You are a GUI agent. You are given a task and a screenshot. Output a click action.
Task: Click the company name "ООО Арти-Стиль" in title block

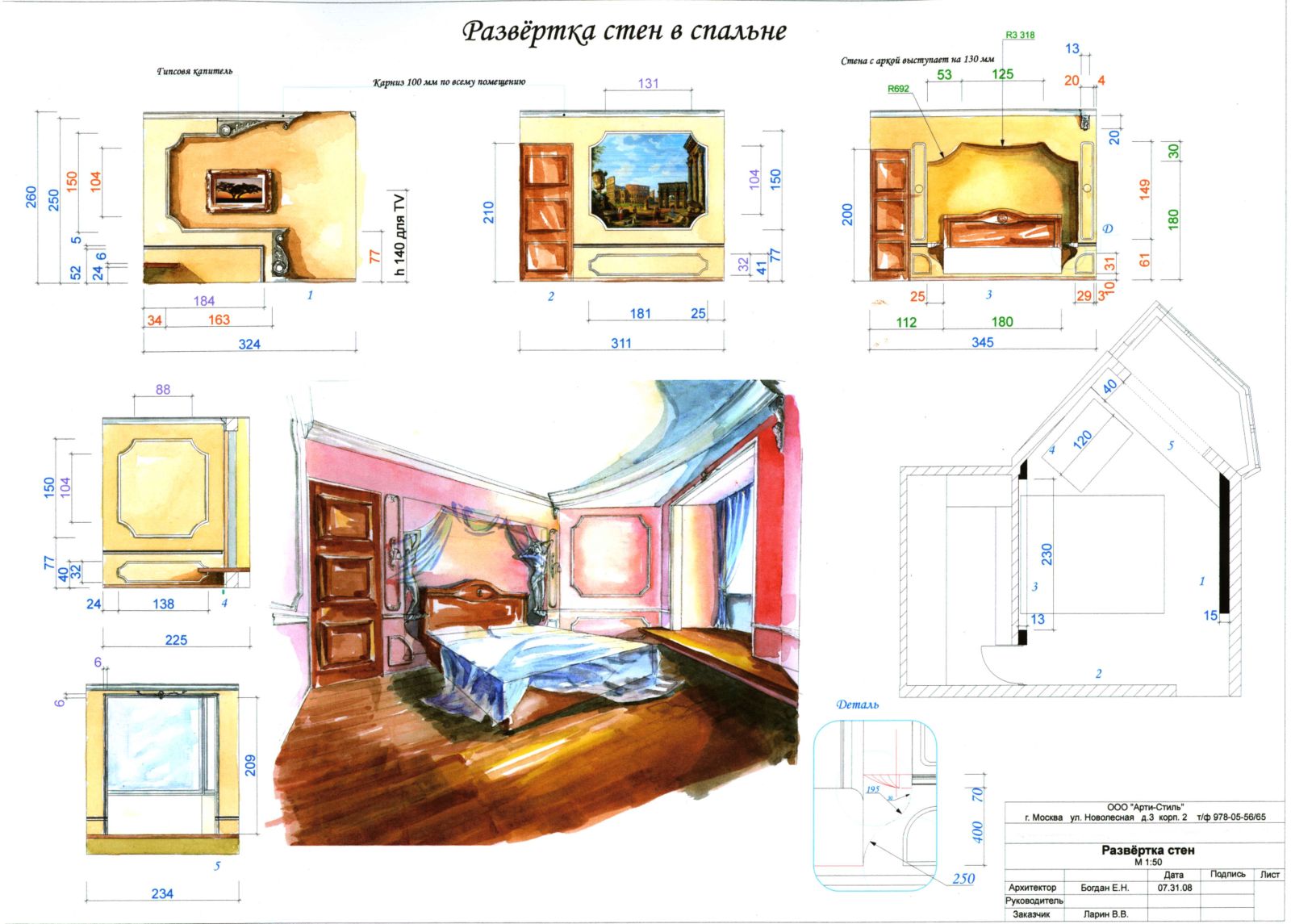[x=1145, y=807]
